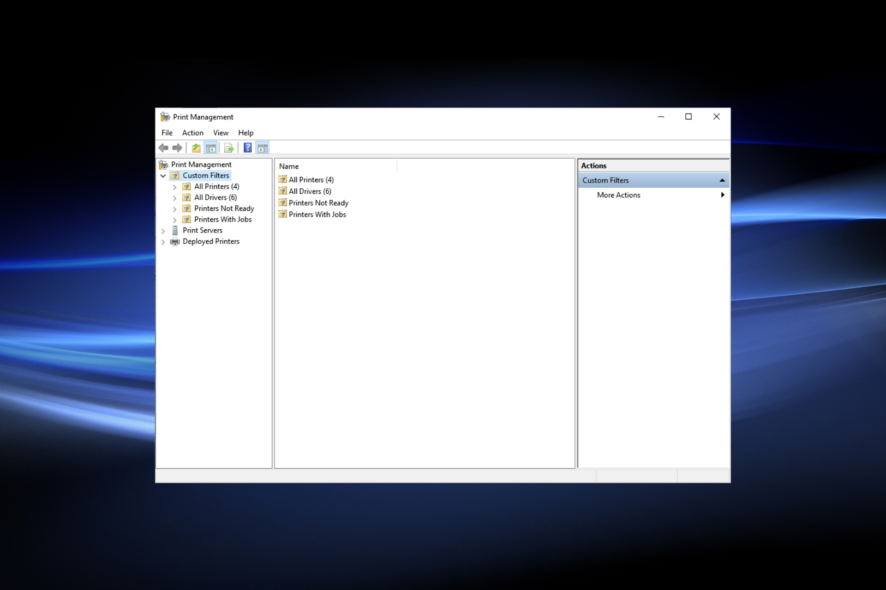Click the Name column header
Image resolution: width=886 pixels, height=590 pixels.
(x=287, y=166)
